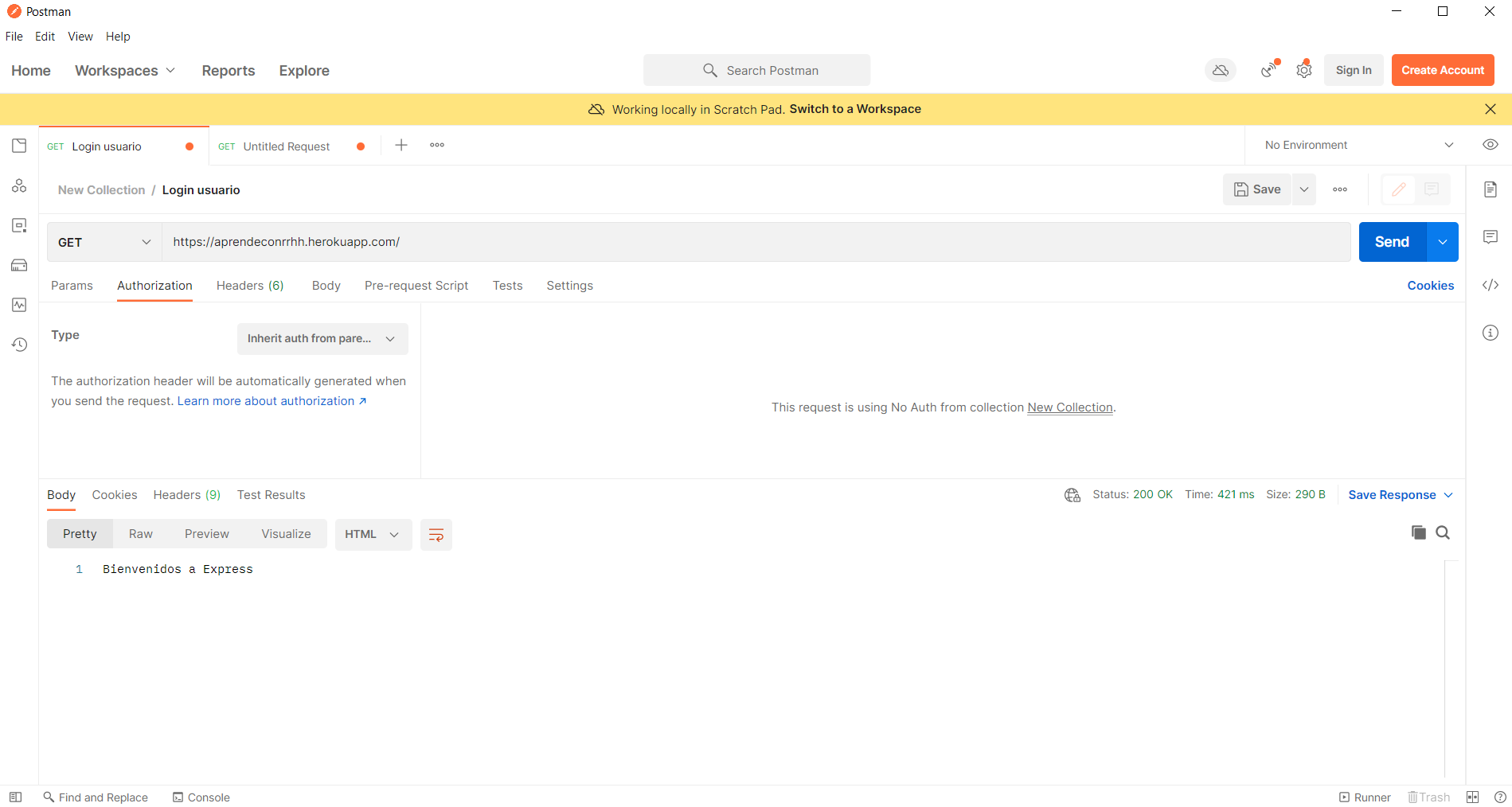Expand the No Environment dropdown
Viewport: 1512px width, 807px height.
tap(1449, 145)
